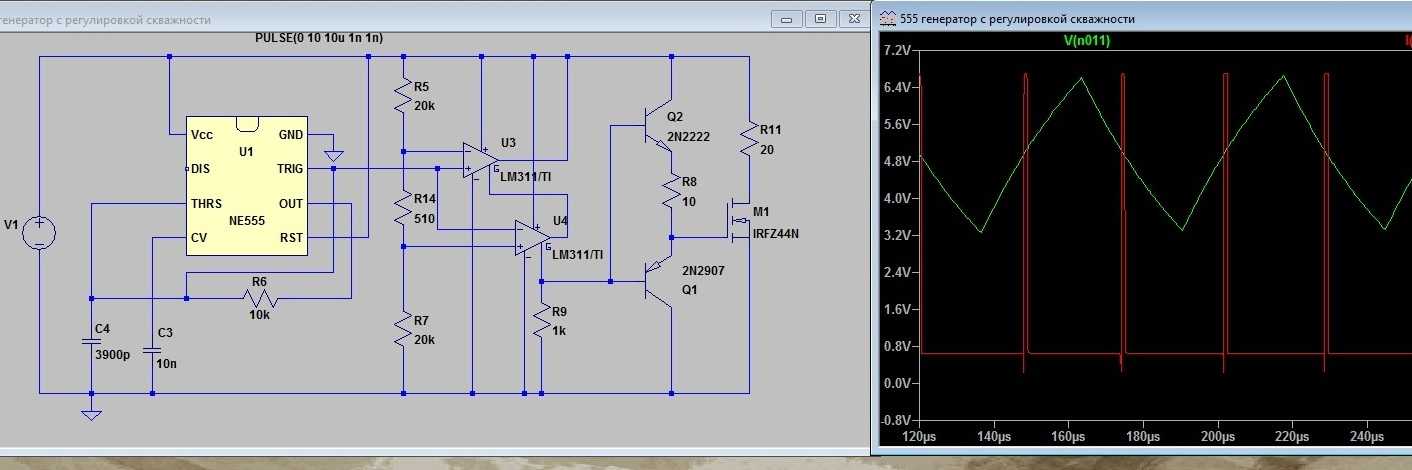1412x470 pixels.
Task: Click the plot window title bar icon
Action: pyautogui.click(x=888, y=18)
